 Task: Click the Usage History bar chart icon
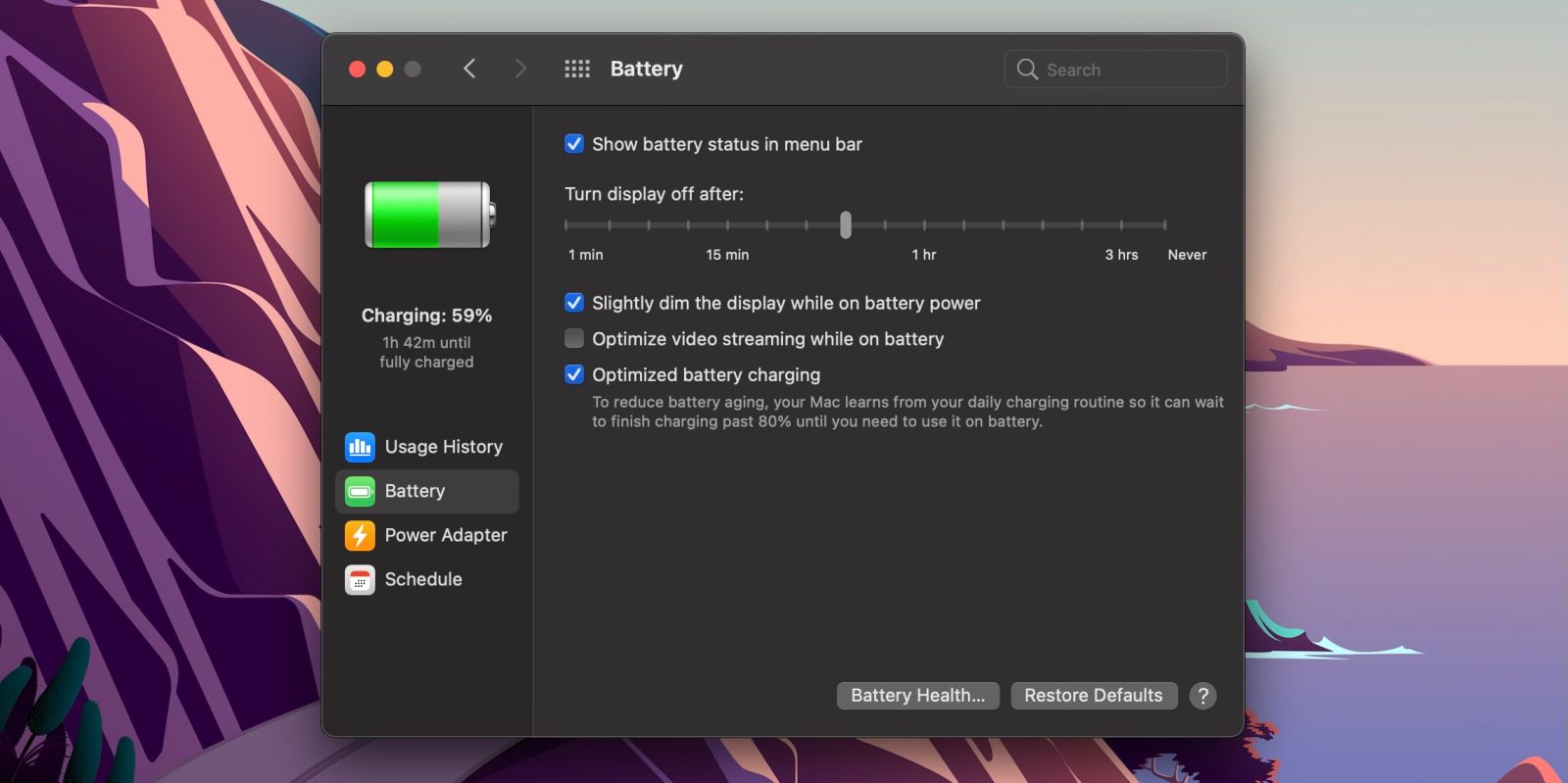point(360,447)
